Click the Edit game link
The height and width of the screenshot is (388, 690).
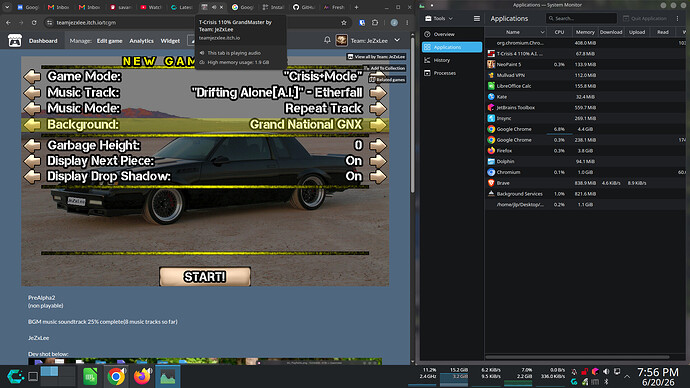pos(110,41)
